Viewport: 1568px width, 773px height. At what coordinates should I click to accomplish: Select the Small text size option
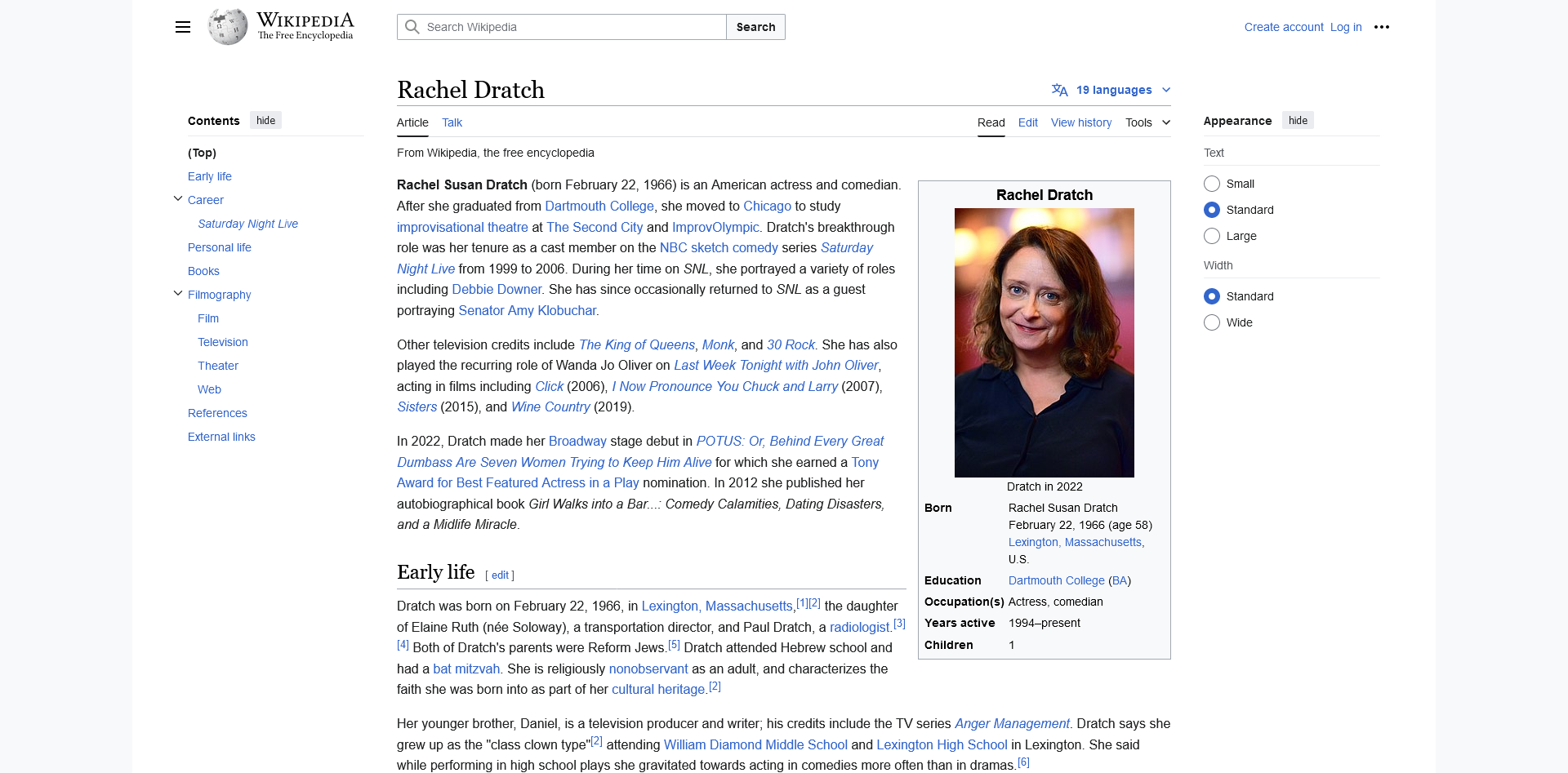click(x=1212, y=184)
